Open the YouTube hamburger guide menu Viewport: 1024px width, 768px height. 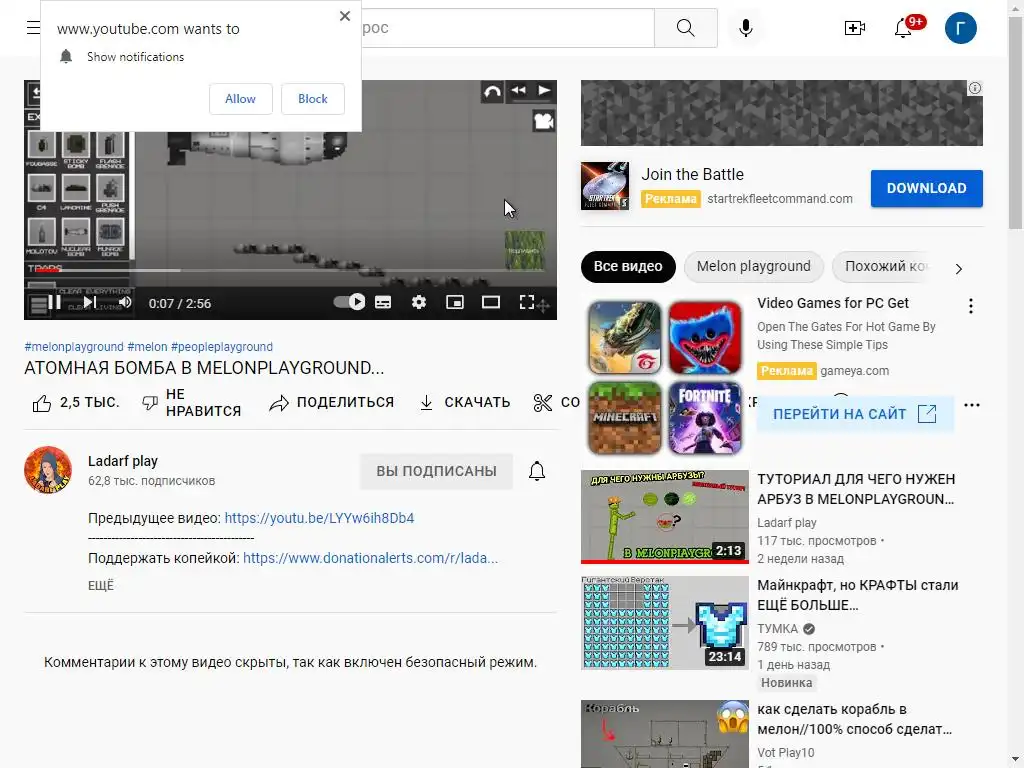pyautogui.click(x=33, y=27)
